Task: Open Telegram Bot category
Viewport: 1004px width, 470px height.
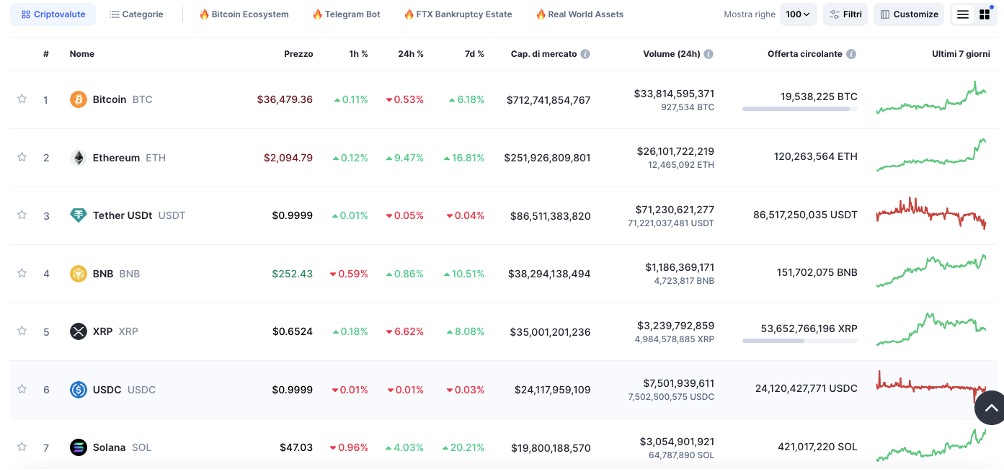Action: [x=346, y=14]
